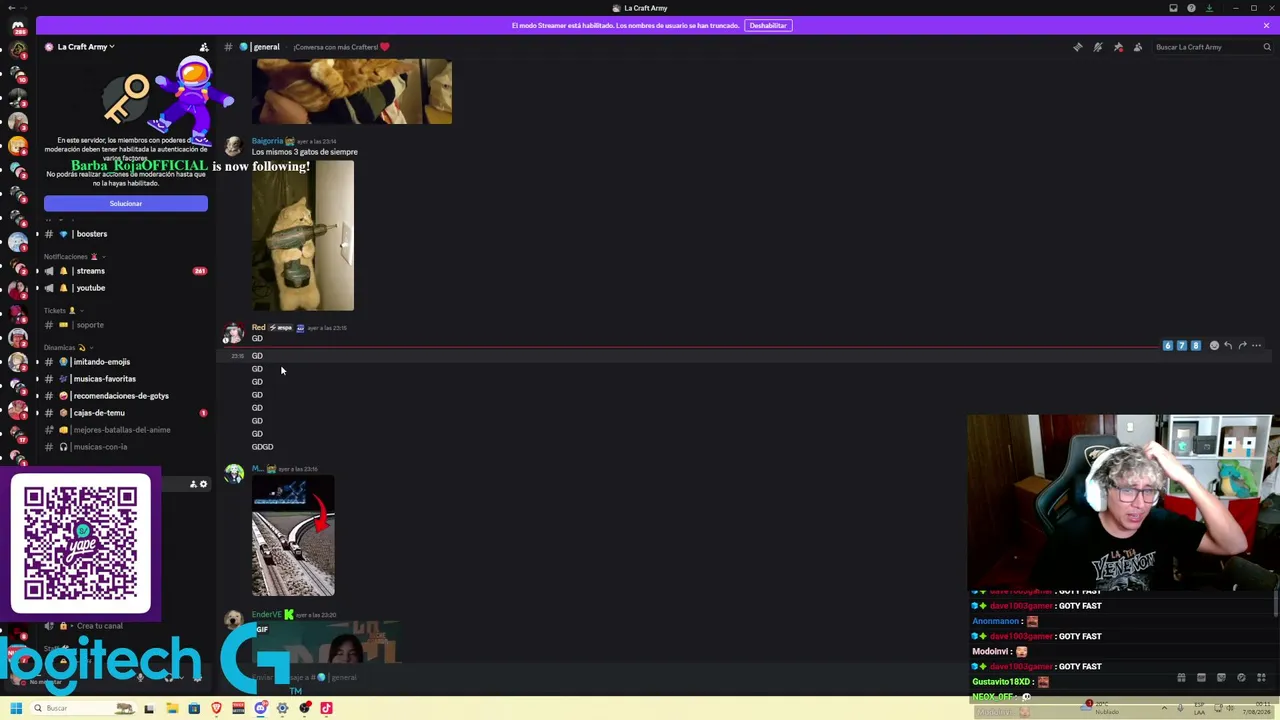Viewport: 1280px width, 720px height.
Task: Open Red's avatar next to the GD message
Action: [233, 334]
